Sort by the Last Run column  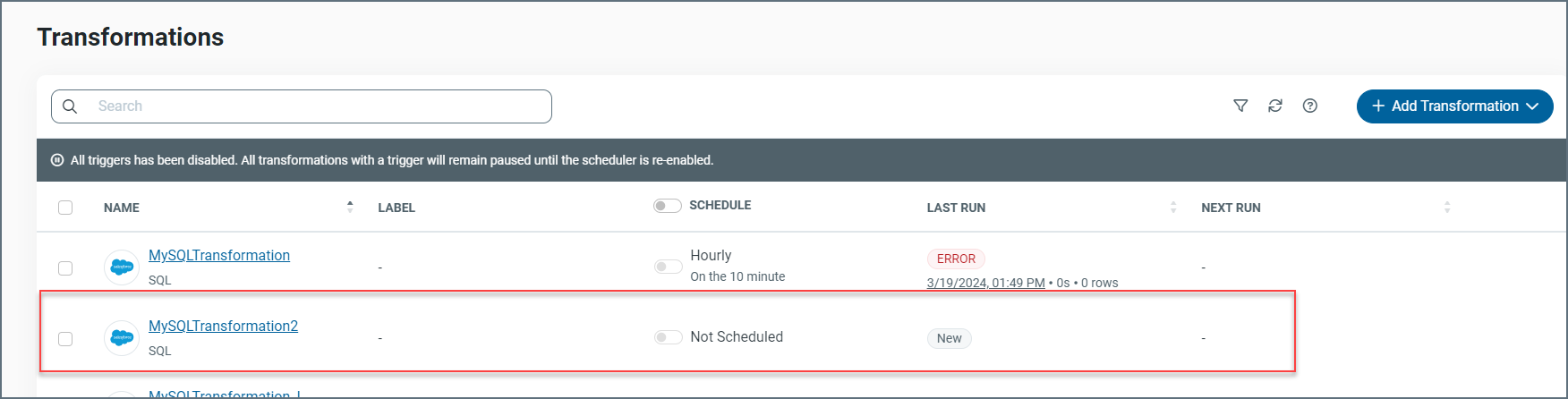click(1173, 208)
